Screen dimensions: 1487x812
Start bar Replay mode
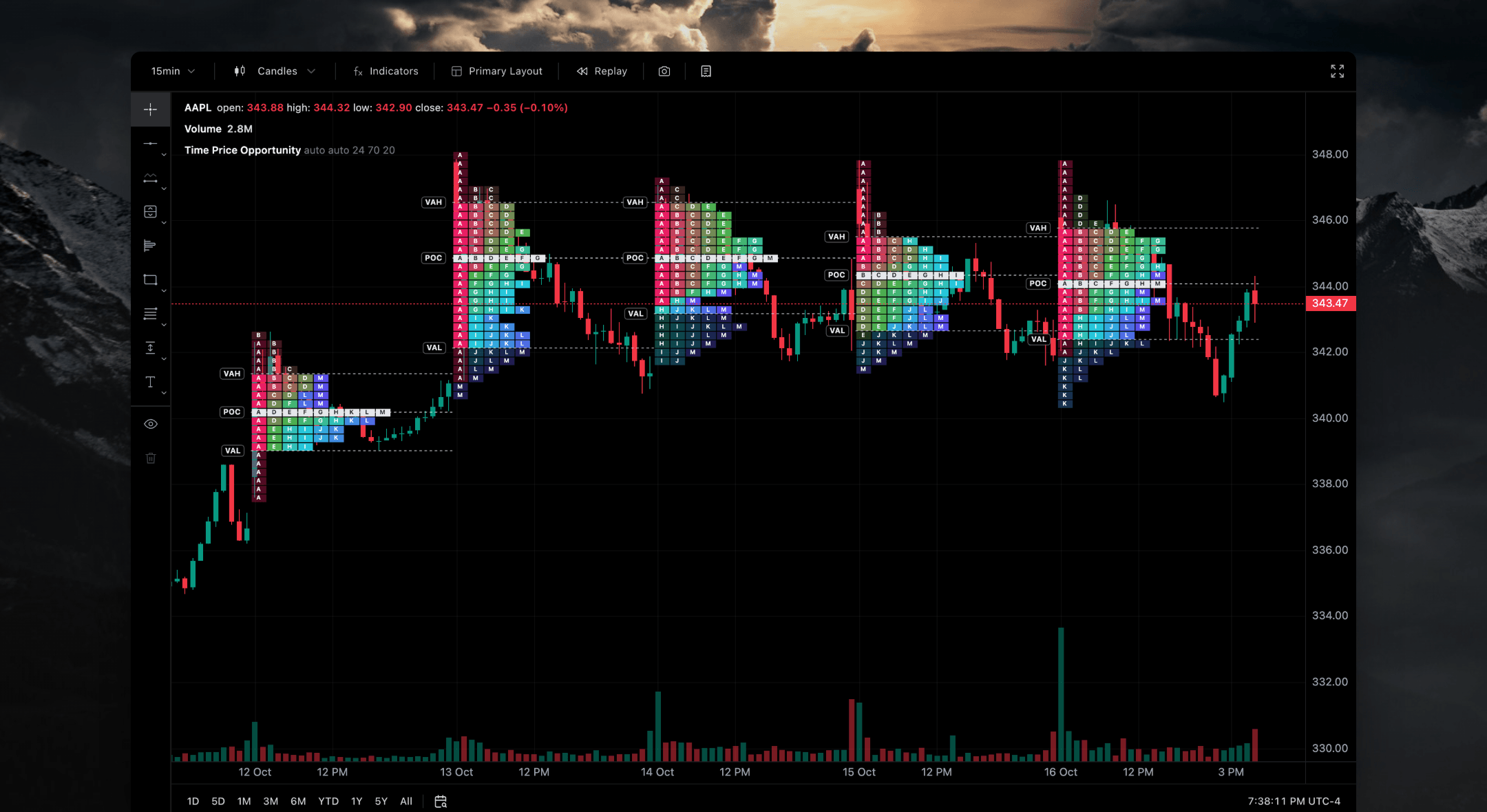pos(602,71)
